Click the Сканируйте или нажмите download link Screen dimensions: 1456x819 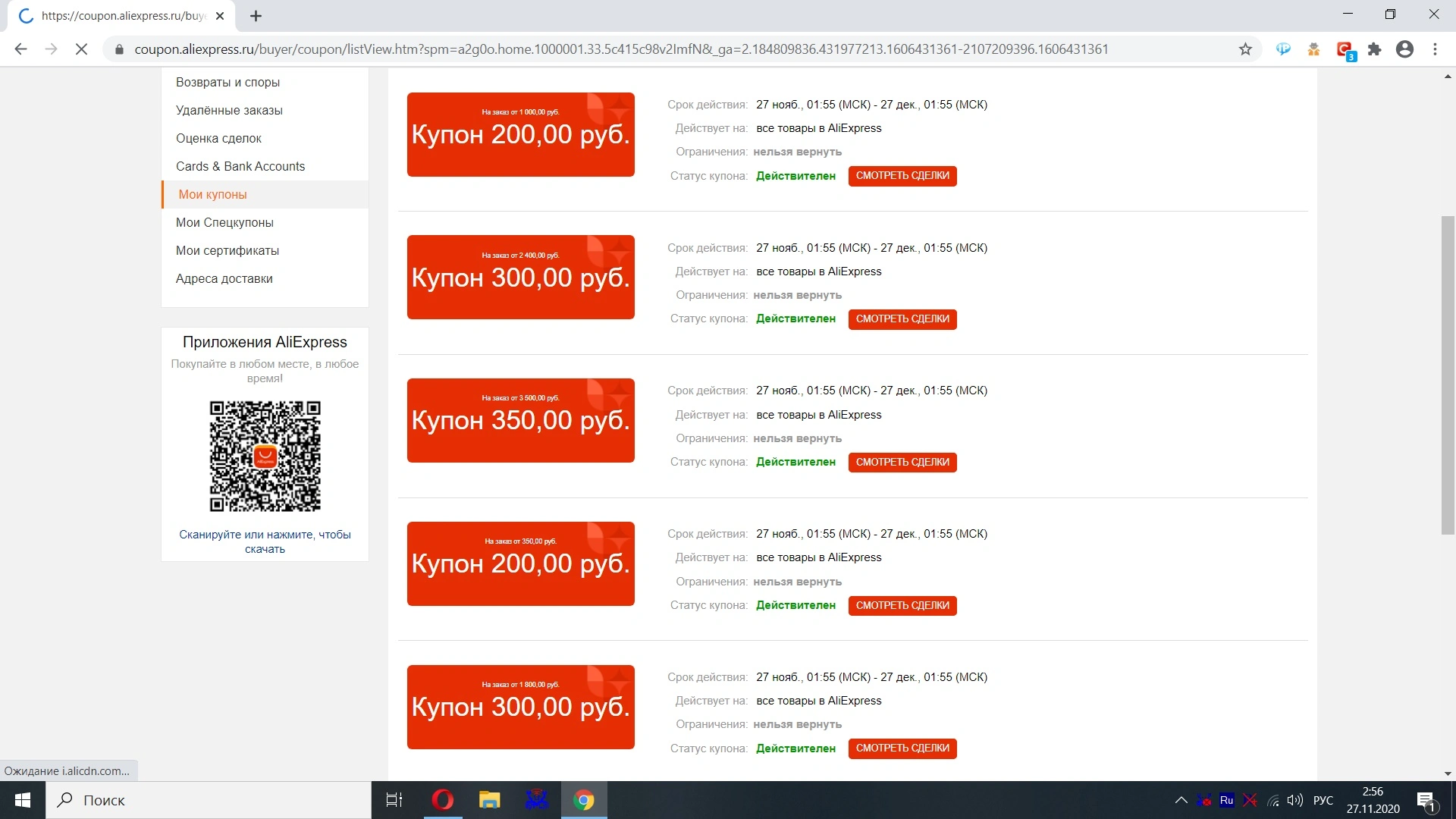coord(265,541)
